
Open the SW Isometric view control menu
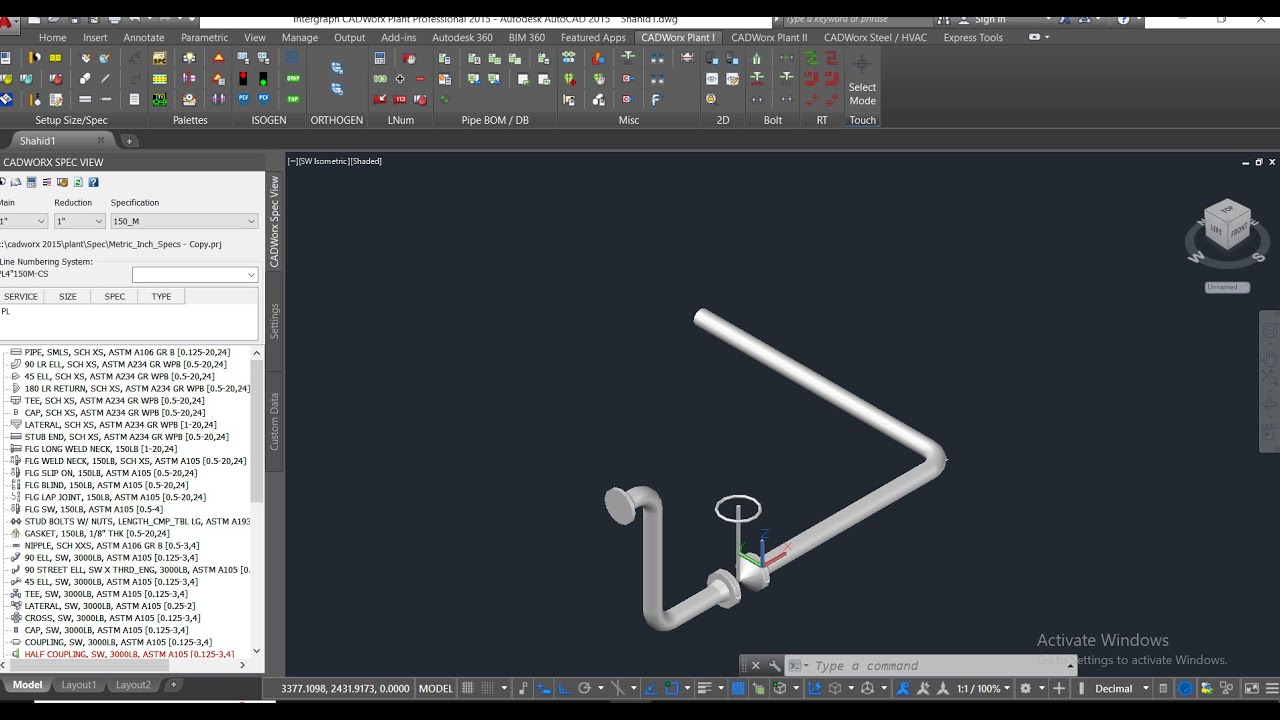[x=323, y=161]
